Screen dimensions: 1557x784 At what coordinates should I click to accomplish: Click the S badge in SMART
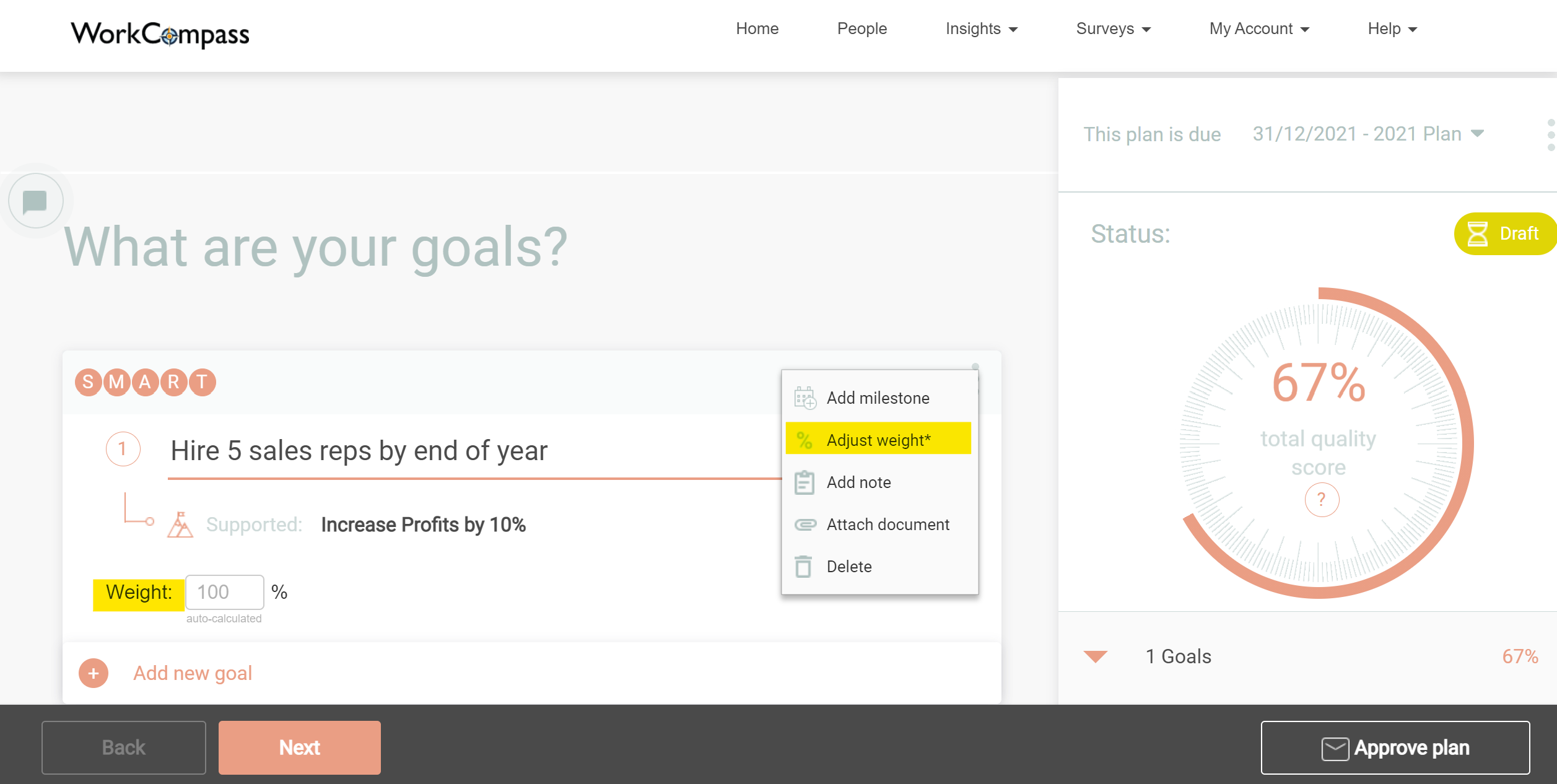point(89,382)
